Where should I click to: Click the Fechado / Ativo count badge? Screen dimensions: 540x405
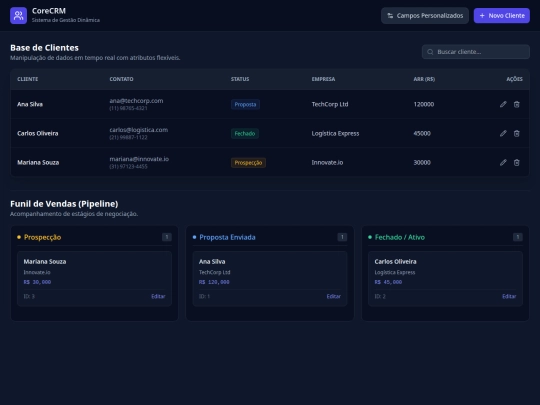pos(518,237)
